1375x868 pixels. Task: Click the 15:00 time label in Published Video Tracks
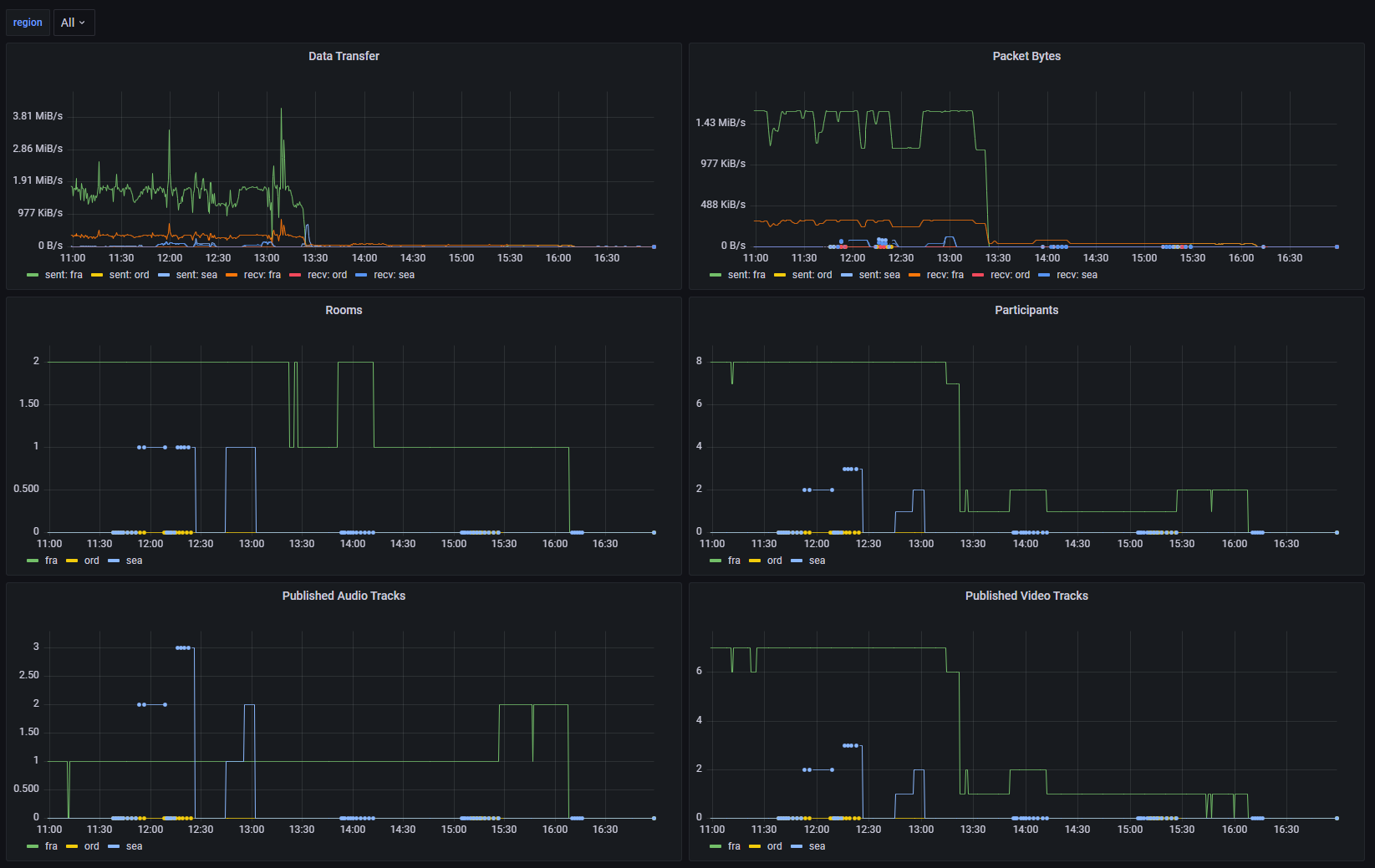1130,830
